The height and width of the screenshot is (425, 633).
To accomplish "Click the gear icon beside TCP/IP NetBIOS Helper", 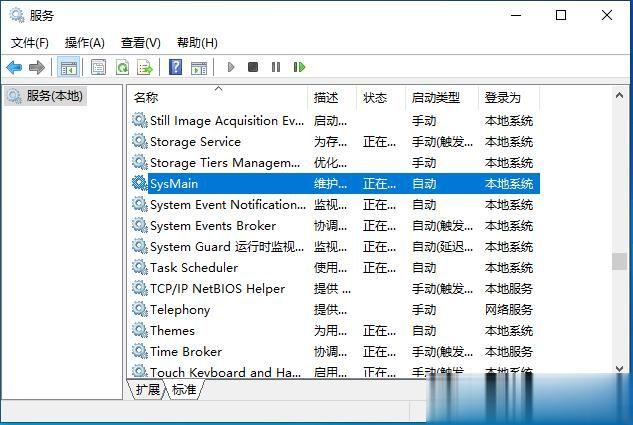I will (140, 288).
